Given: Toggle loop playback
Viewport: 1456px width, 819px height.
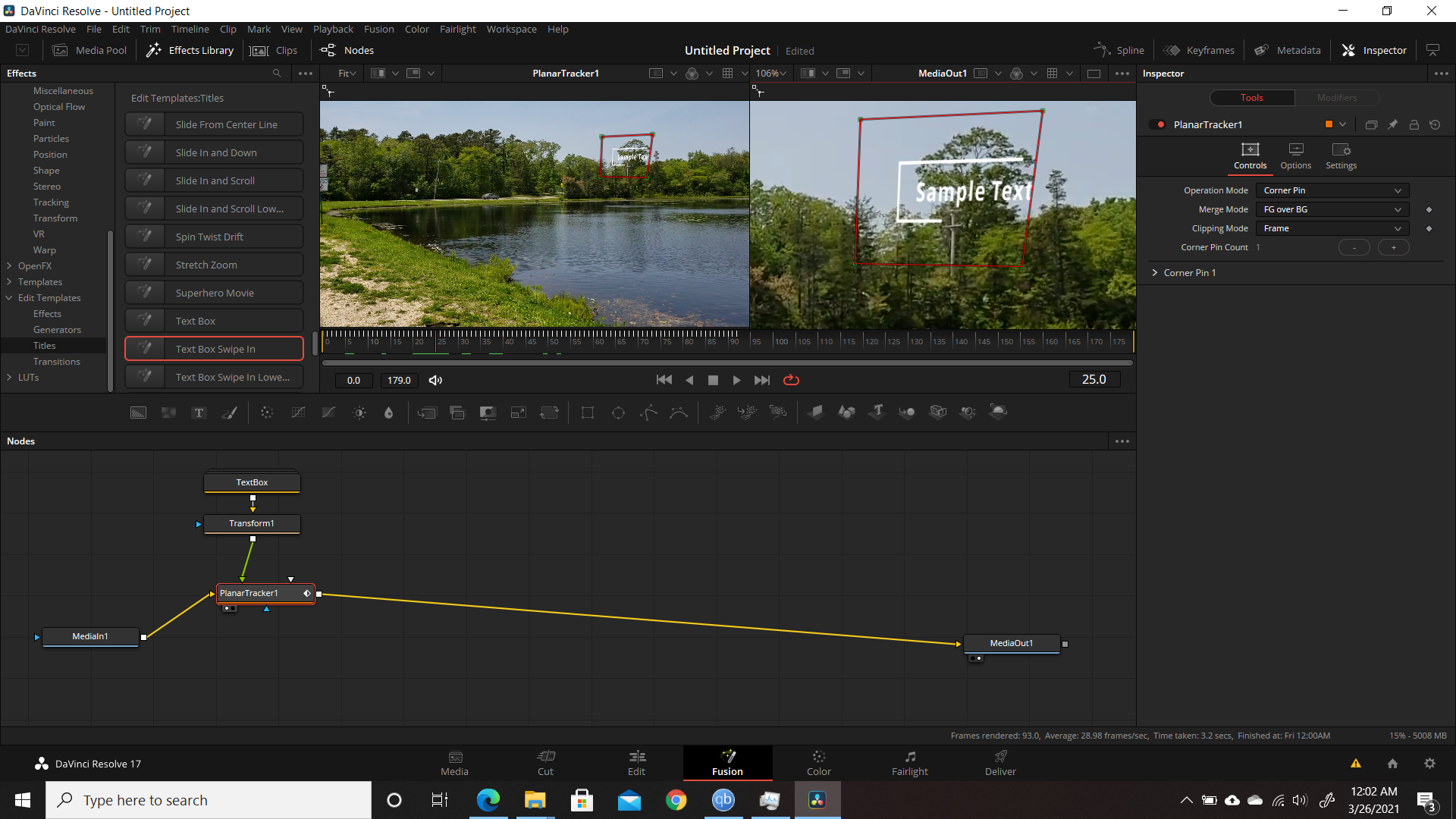Looking at the screenshot, I should (x=791, y=381).
